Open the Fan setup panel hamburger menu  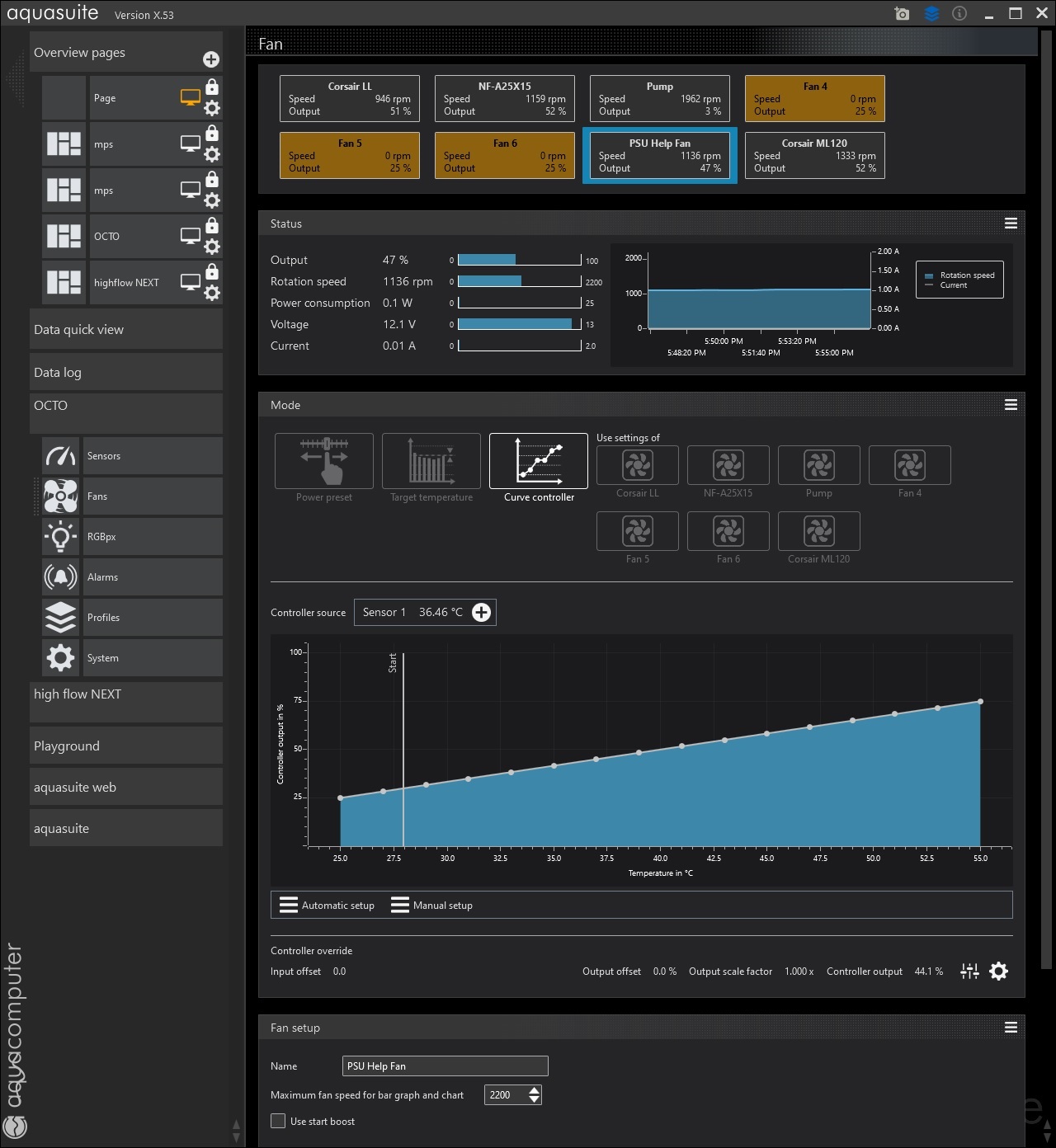click(1011, 1028)
